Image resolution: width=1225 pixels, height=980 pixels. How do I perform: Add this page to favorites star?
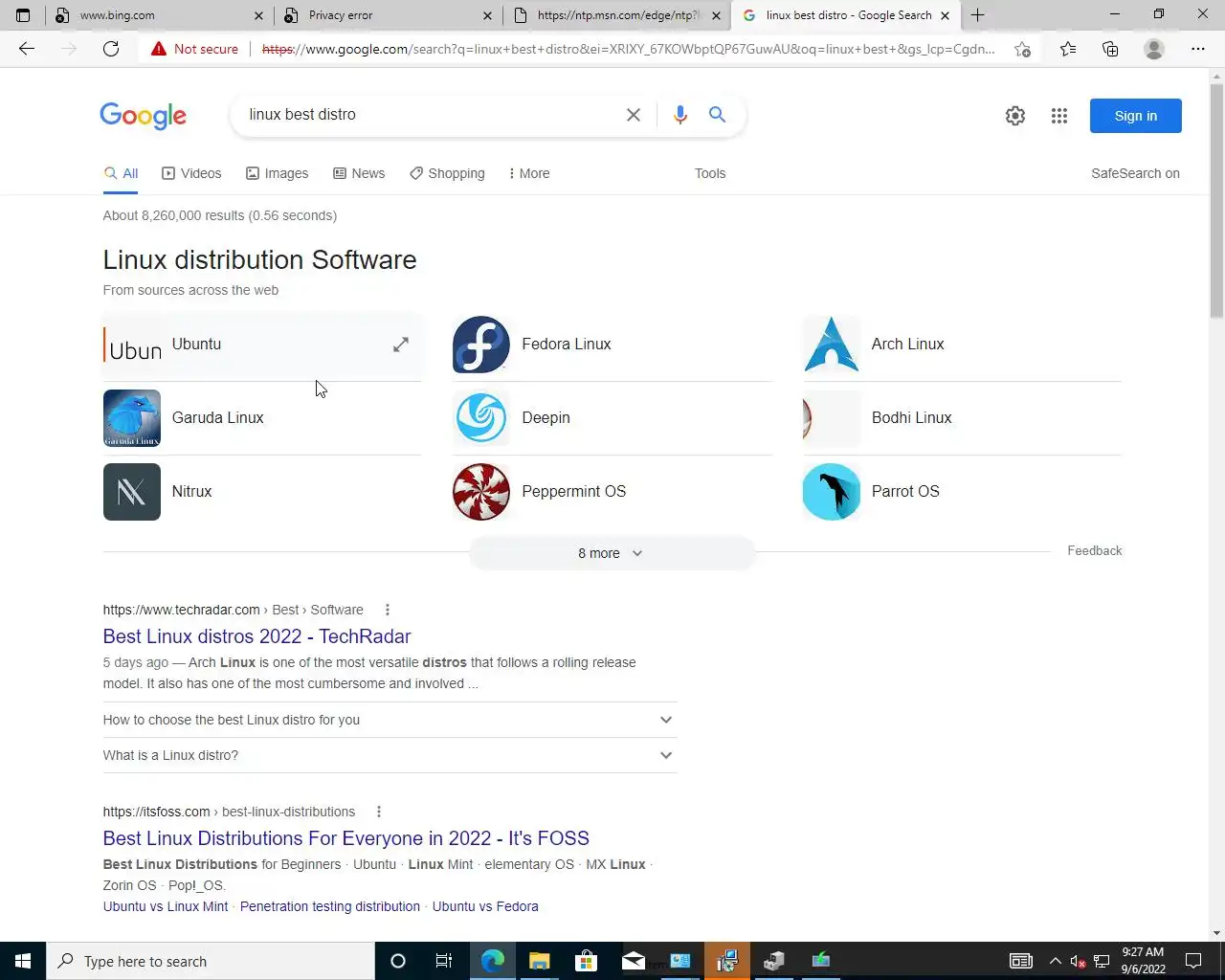click(1022, 49)
